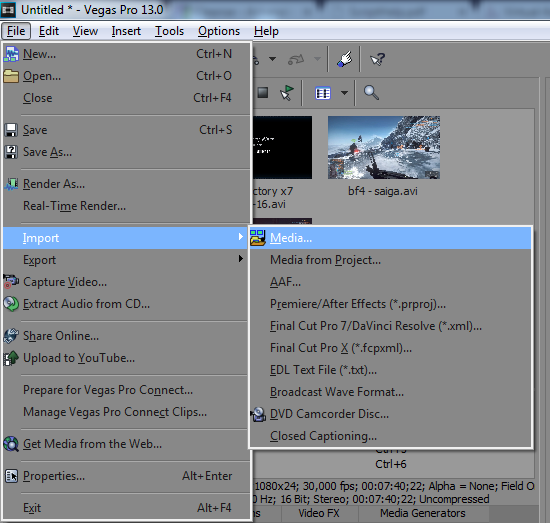Choose Manage Vegas Pro Connect Clips...
Image resolution: width=550 pixels, height=523 pixels.
click(x=126, y=412)
